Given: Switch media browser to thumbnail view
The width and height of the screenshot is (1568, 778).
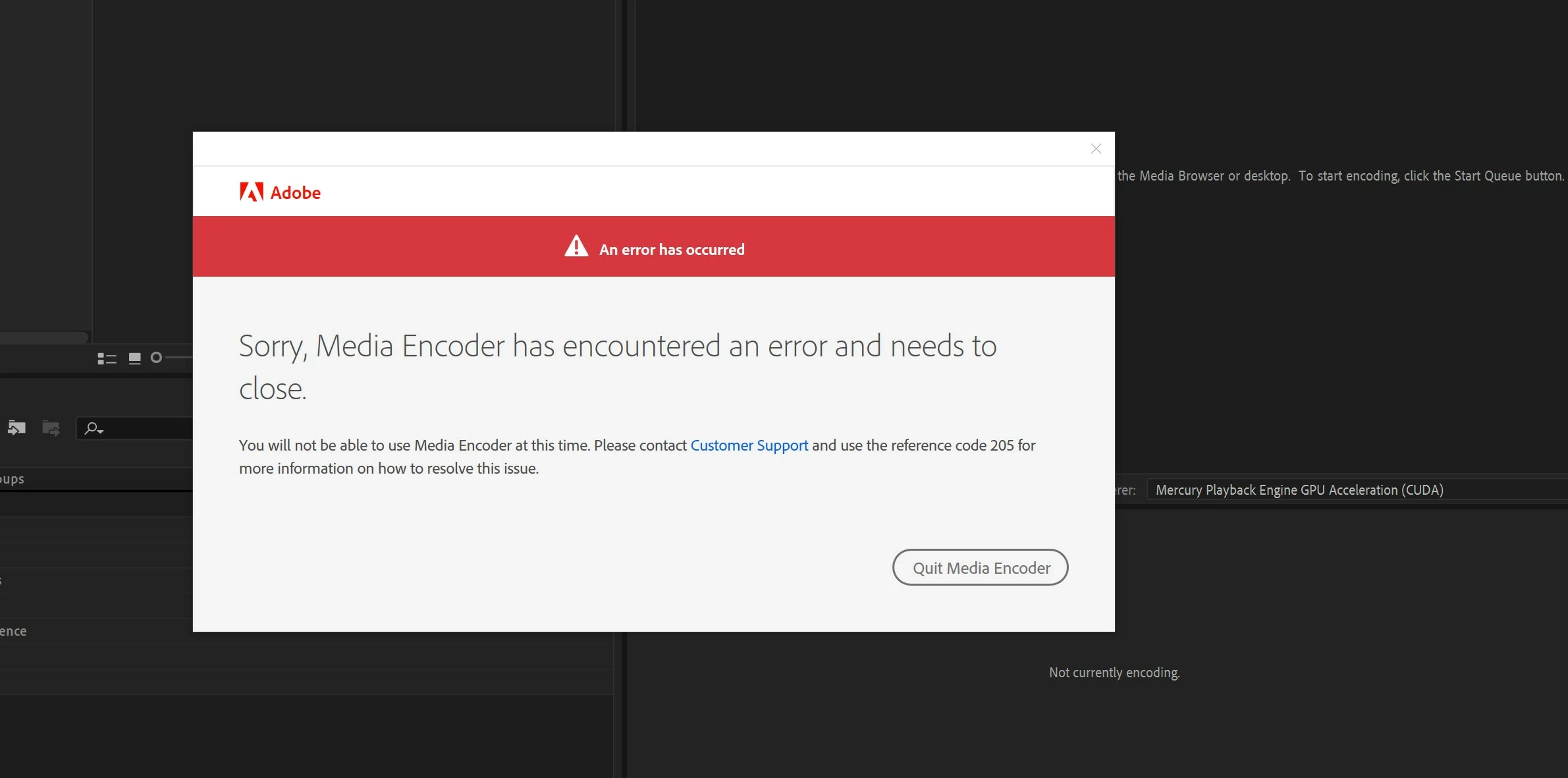Looking at the screenshot, I should pos(134,358).
